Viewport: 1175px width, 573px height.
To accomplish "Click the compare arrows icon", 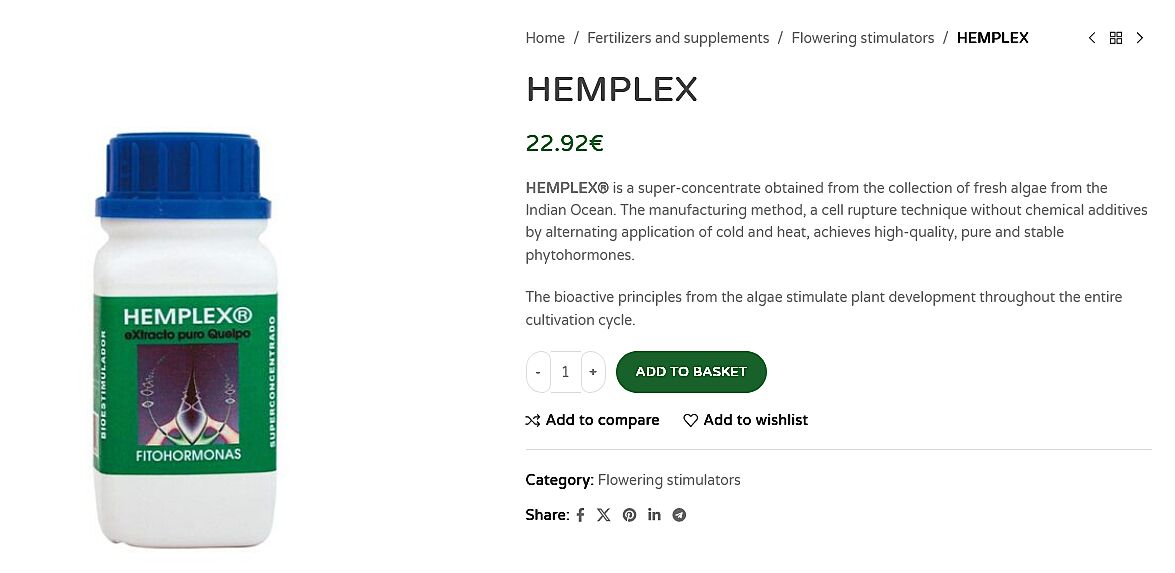I will pyautogui.click(x=533, y=420).
